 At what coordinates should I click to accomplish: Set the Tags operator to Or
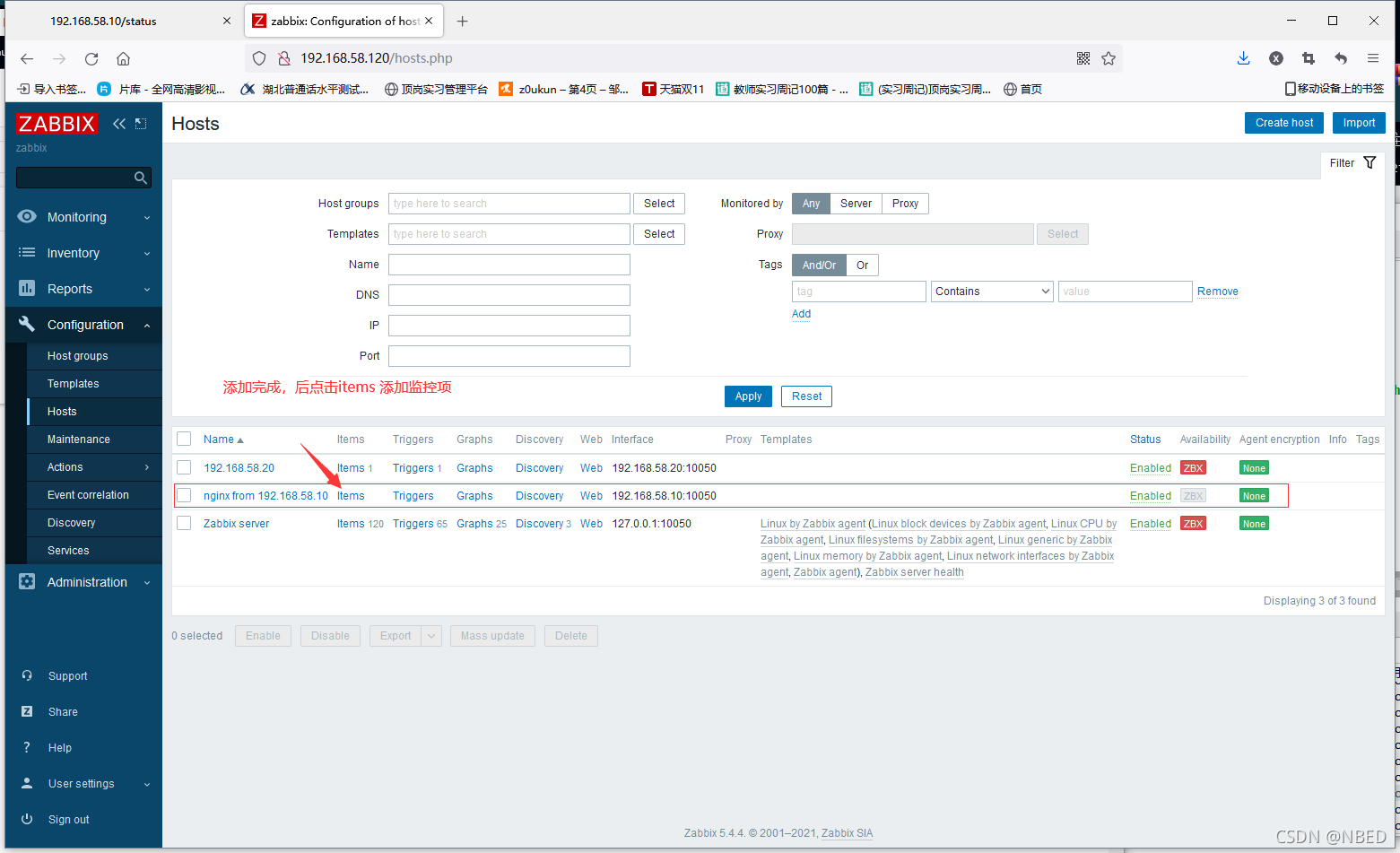pos(862,265)
